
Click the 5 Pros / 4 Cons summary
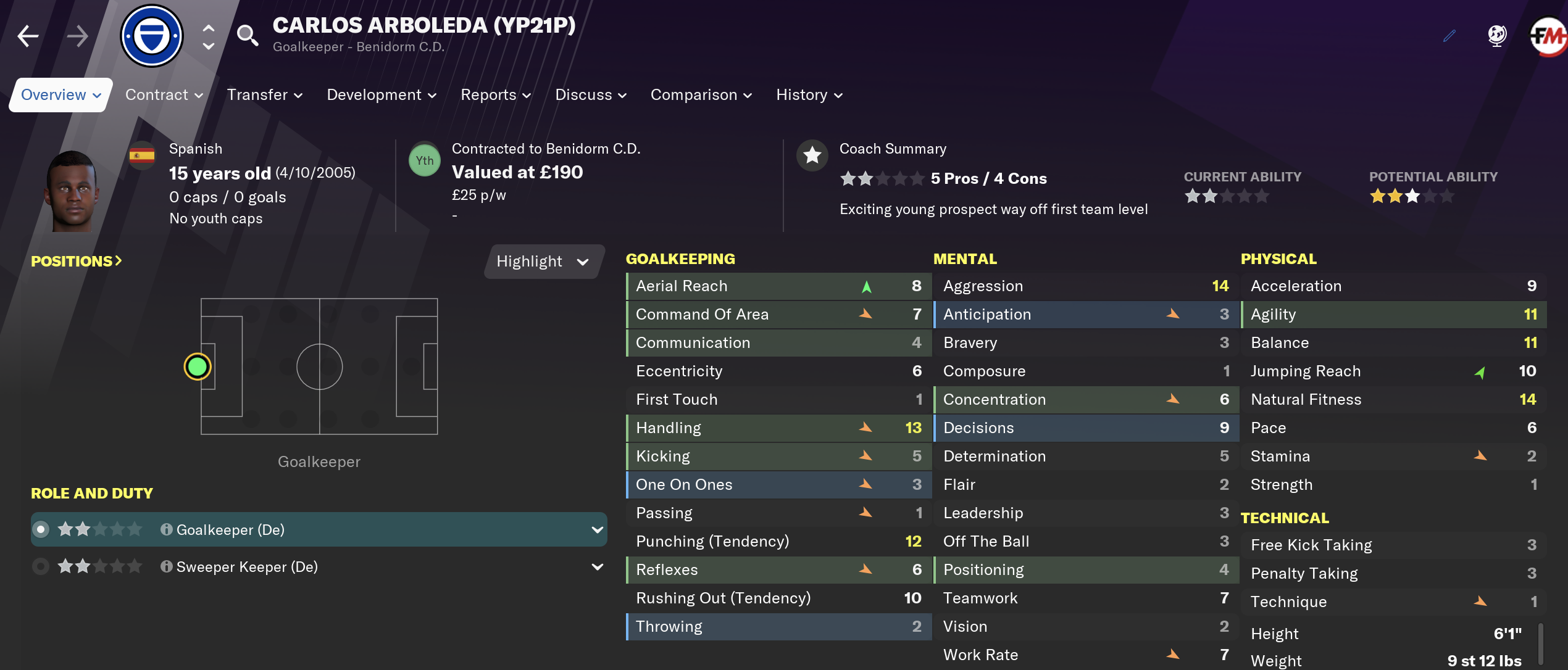[989, 179]
